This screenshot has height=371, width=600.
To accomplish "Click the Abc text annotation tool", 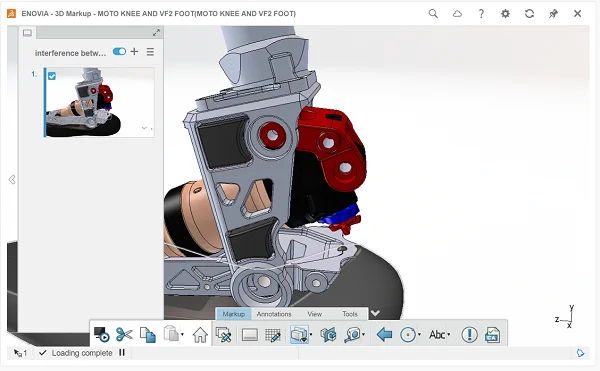I will tap(437, 335).
